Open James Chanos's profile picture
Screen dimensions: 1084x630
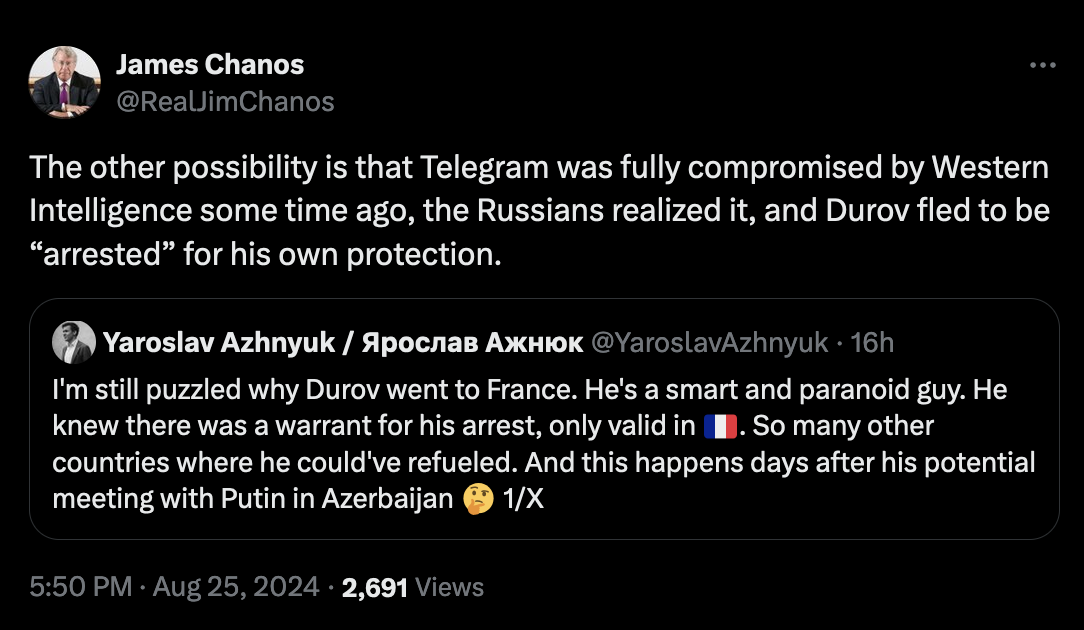pos(65,82)
